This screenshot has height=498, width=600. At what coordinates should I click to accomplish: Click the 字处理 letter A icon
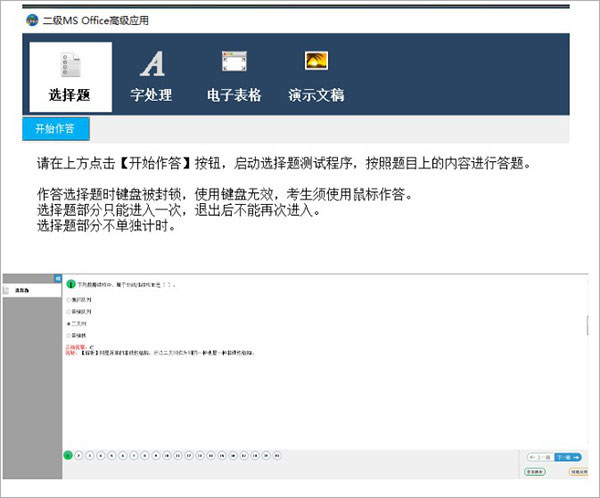[152, 65]
